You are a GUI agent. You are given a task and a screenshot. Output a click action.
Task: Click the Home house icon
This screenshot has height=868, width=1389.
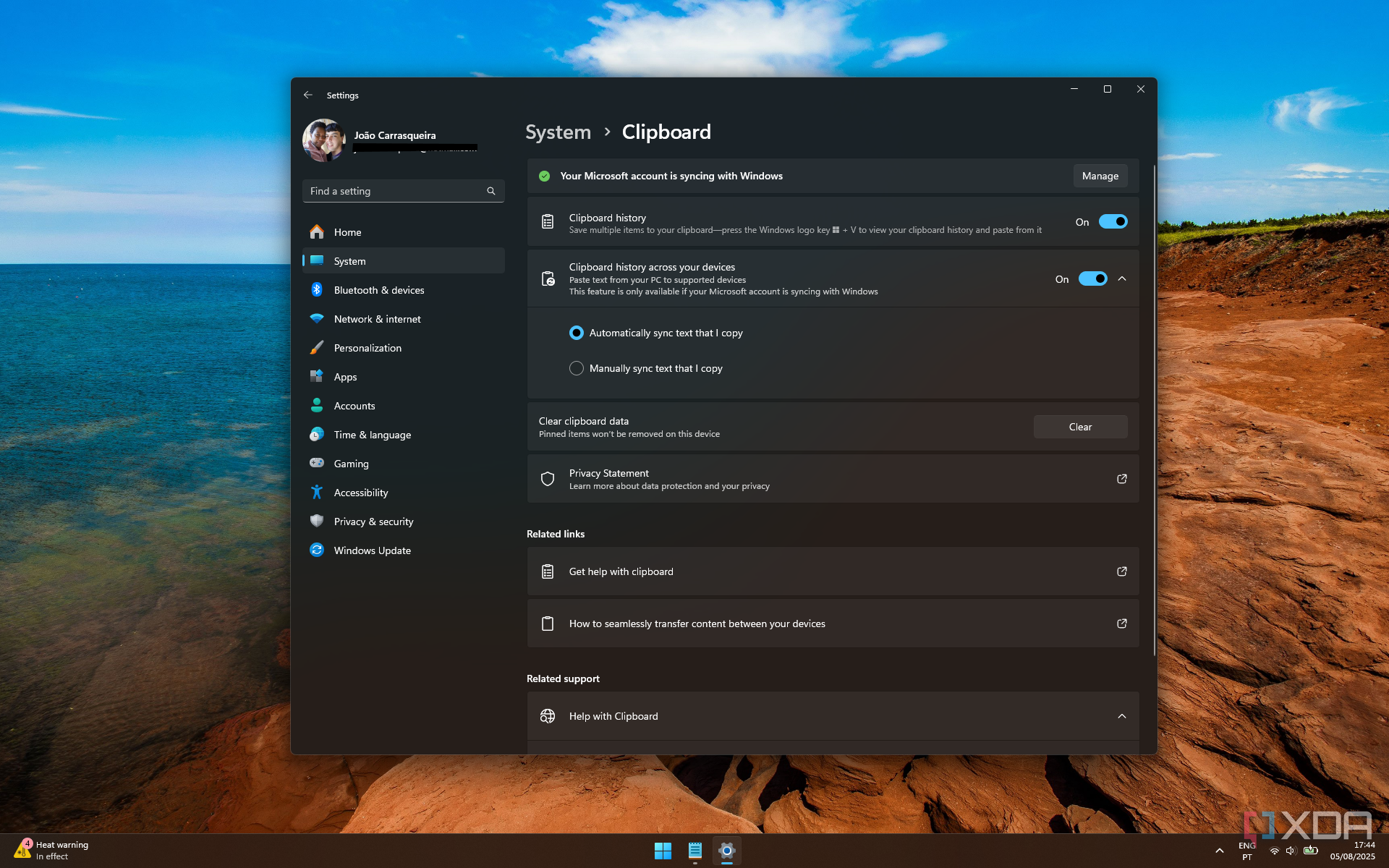pyautogui.click(x=317, y=231)
